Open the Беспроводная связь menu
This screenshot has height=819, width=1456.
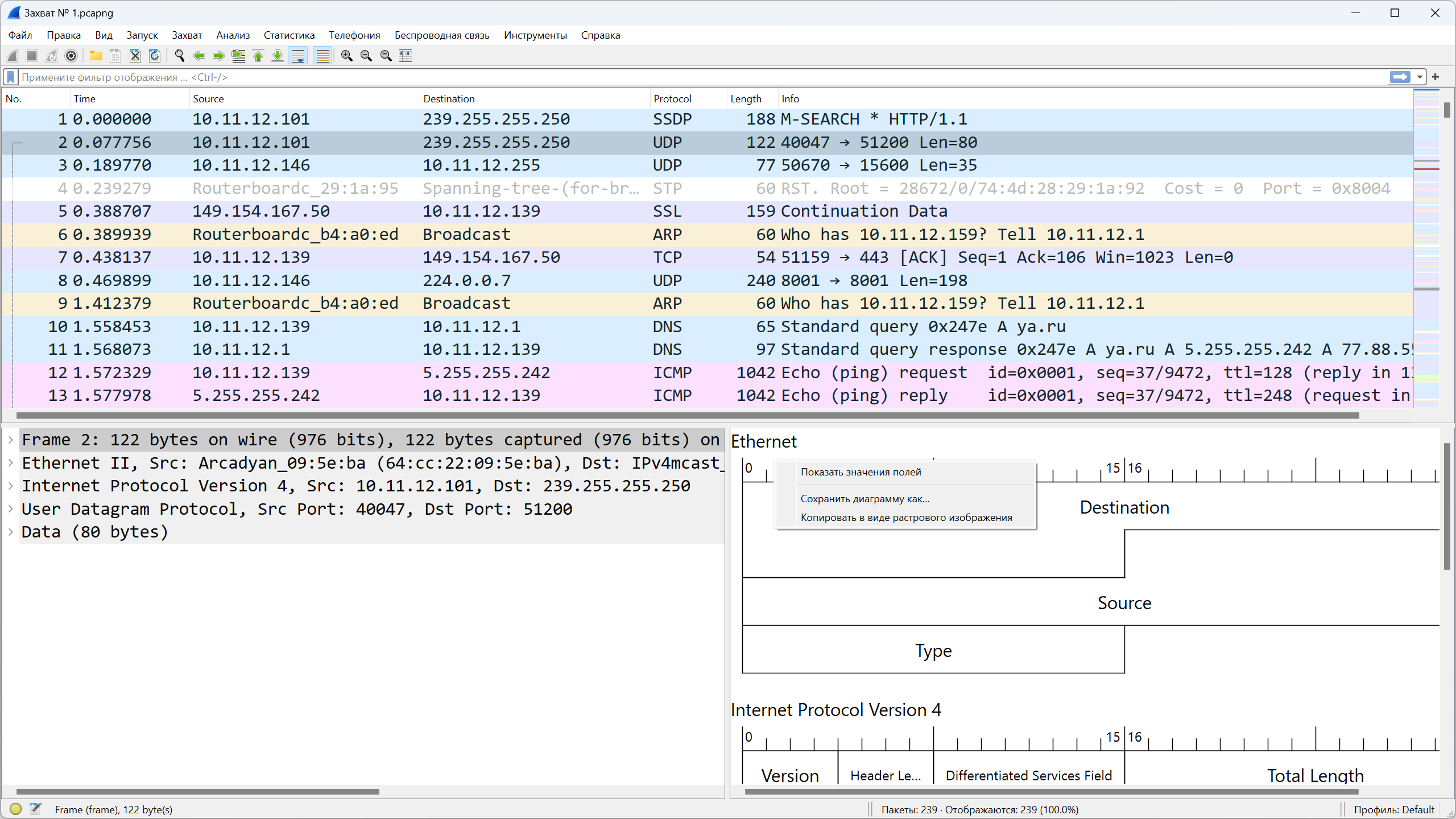click(442, 35)
